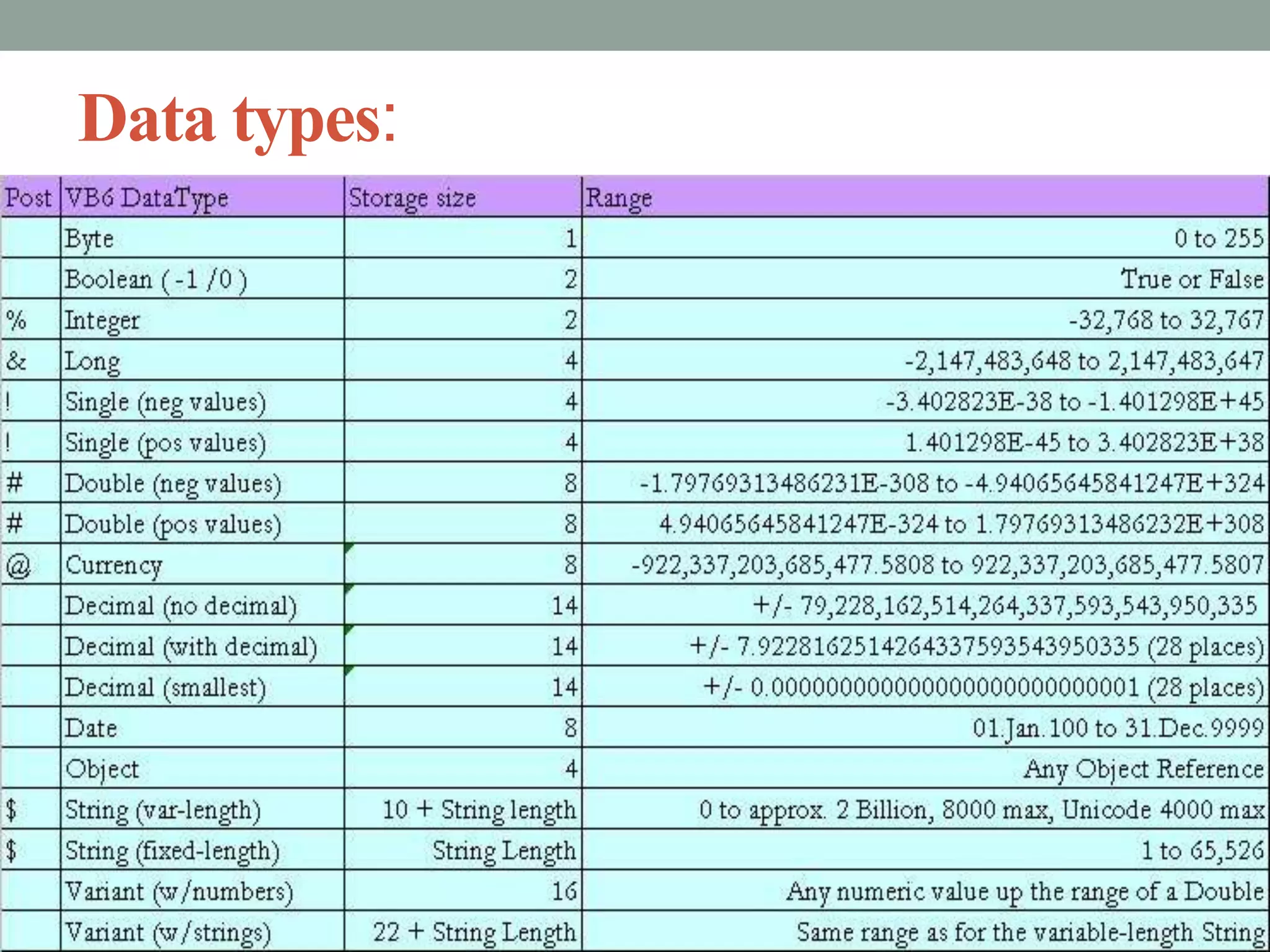Click the 'Integer' data type cell
The width and height of the screenshot is (1270, 952).
(x=203, y=320)
